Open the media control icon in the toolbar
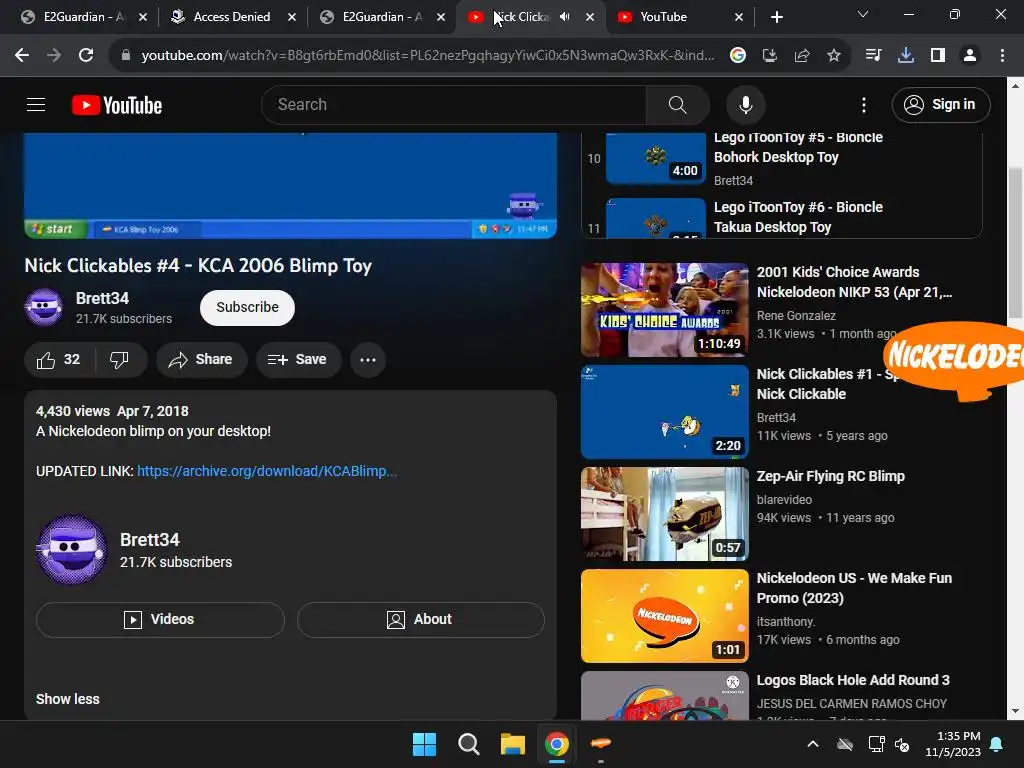Viewport: 1024px width, 768px height. click(x=873, y=56)
